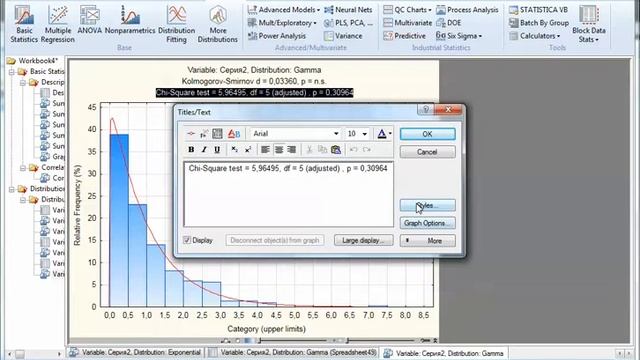Open Batch By Group tool
Image resolution: width=640 pixels, height=360 pixels.
[539, 23]
